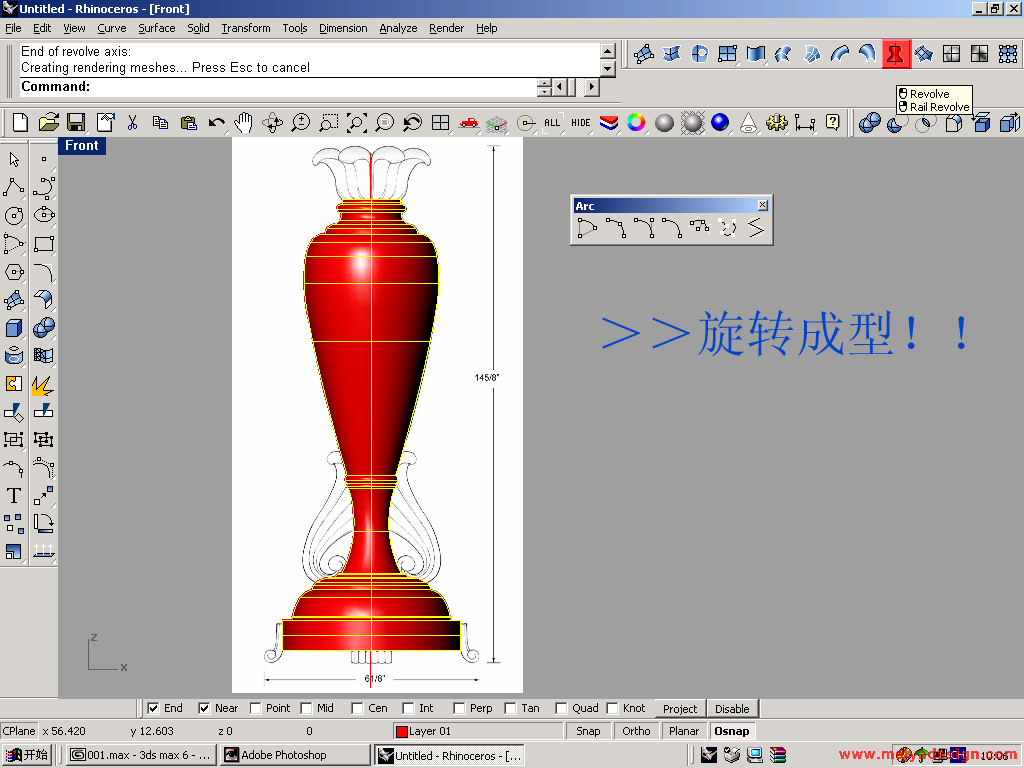Open the Analyze menu
The height and width of the screenshot is (768, 1024).
(398, 28)
